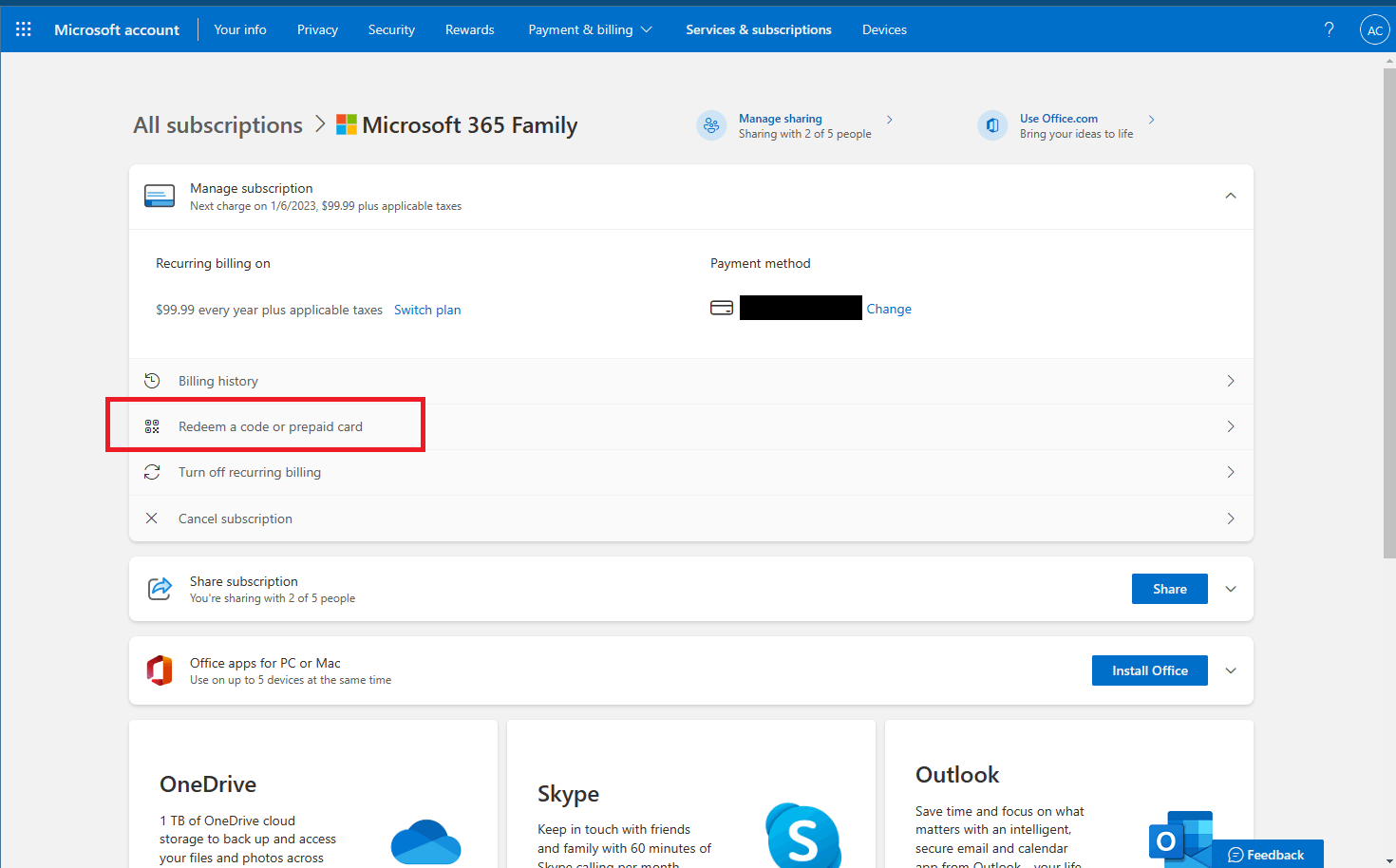This screenshot has width=1396, height=868.
Task: Click the Use Office.com icon
Action: click(992, 125)
